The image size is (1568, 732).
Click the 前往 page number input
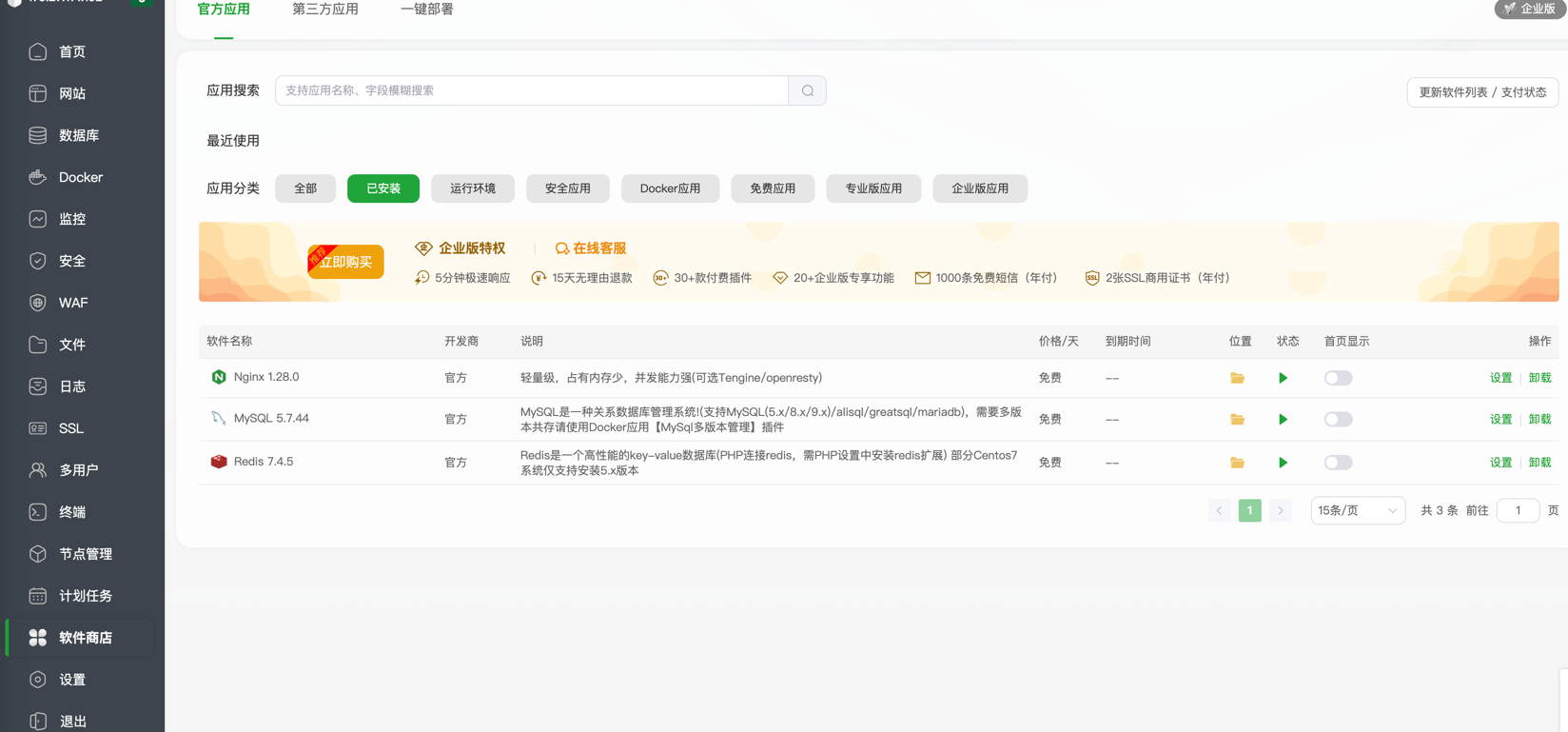click(x=1518, y=510)
